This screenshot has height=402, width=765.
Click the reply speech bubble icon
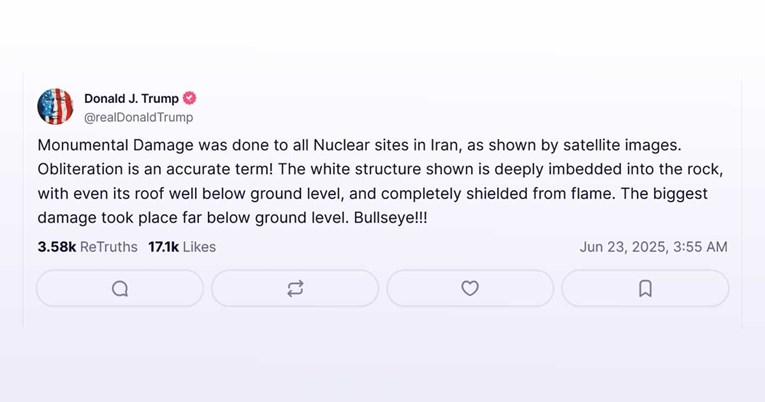coord(120,288)
